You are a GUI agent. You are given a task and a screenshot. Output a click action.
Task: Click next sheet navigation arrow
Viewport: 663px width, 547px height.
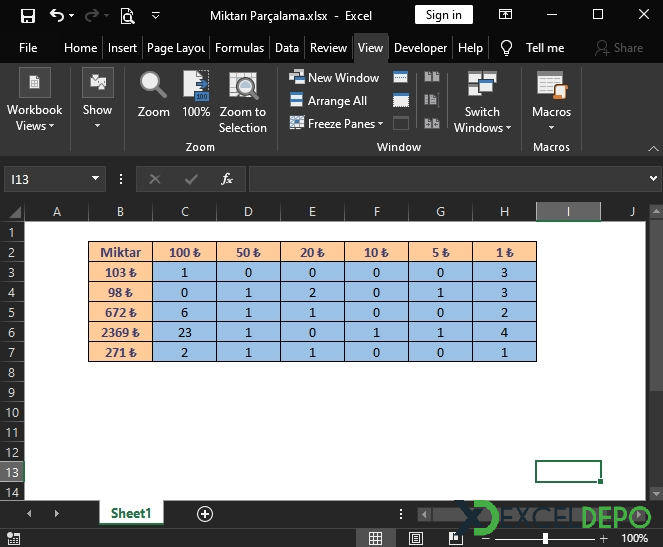click(x=57, y=514)
